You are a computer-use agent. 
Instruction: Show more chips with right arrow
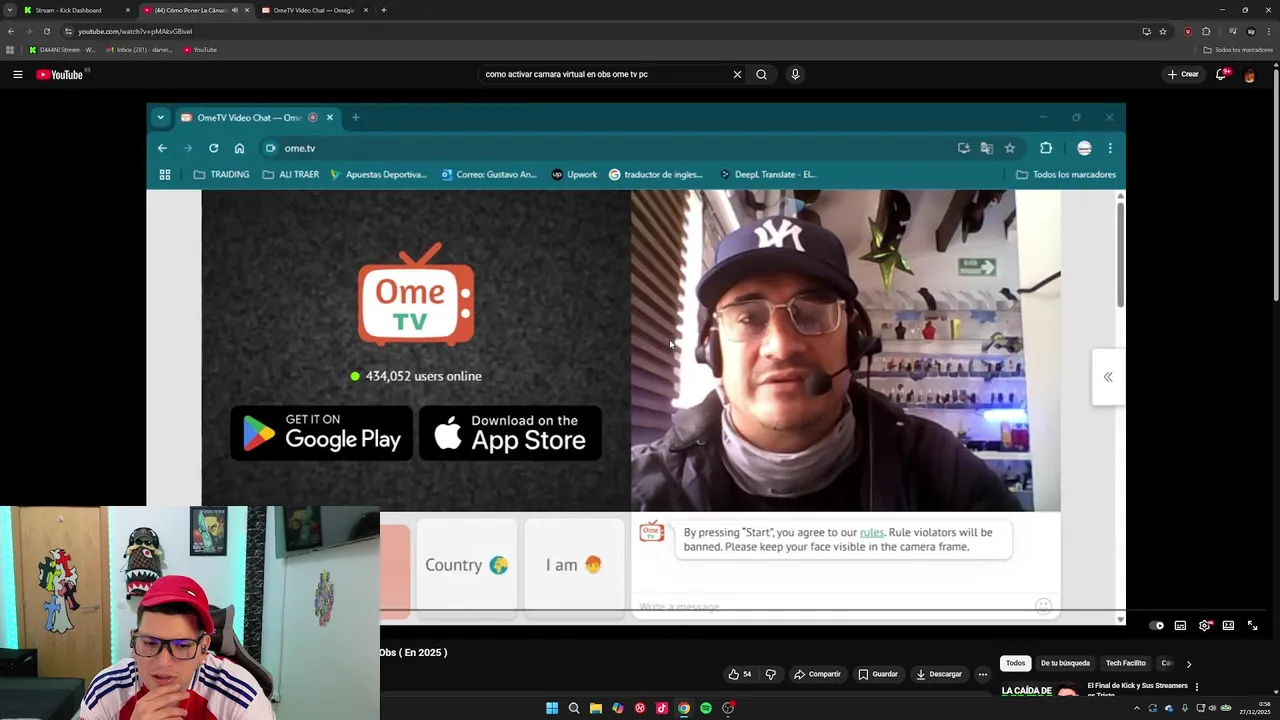click(1189, 664)
